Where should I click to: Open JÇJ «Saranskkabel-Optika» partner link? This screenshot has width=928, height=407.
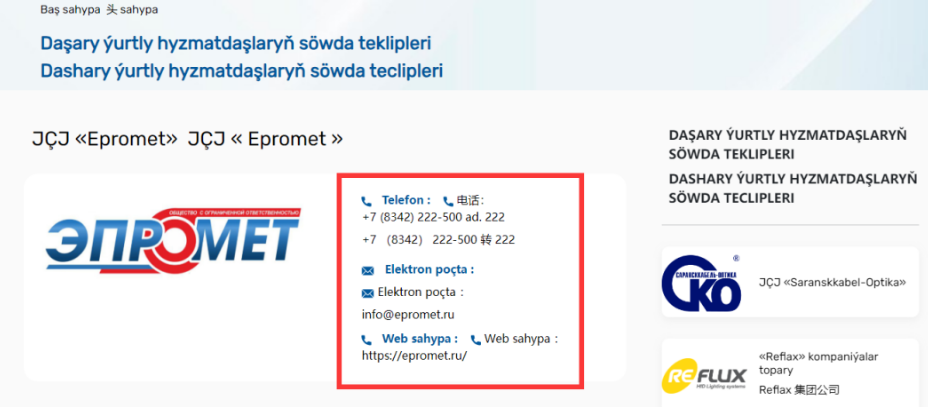832,283
